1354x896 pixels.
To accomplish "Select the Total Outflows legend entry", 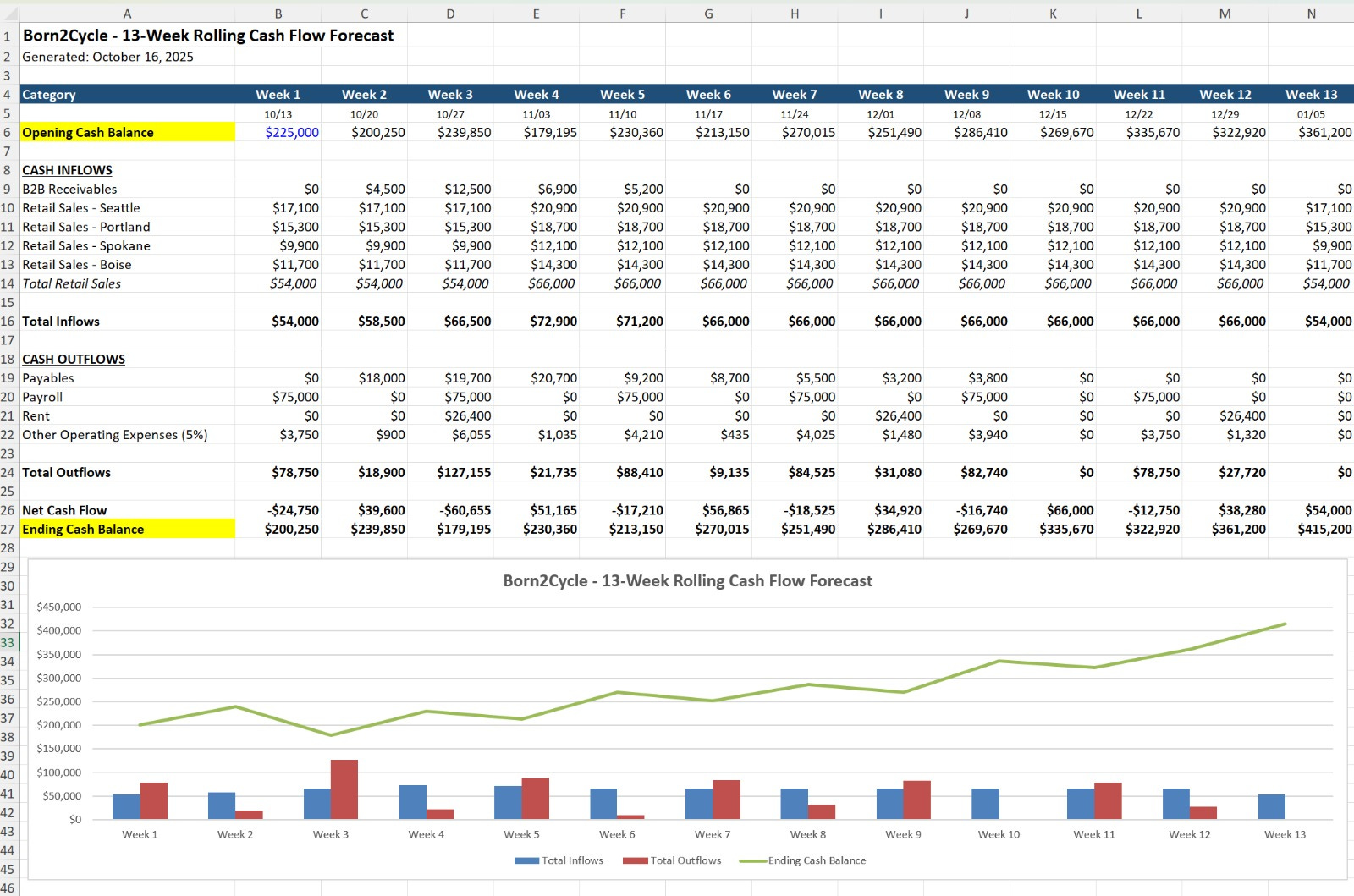I will [x=672, y=860].
